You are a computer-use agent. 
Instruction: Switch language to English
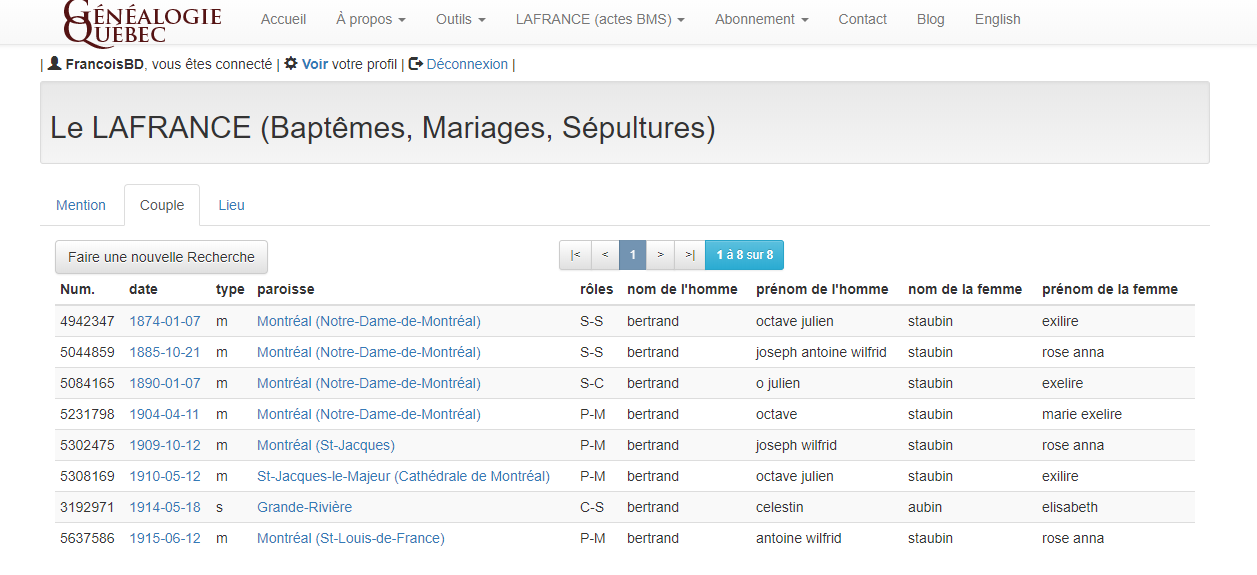click(x=998, y=19)
